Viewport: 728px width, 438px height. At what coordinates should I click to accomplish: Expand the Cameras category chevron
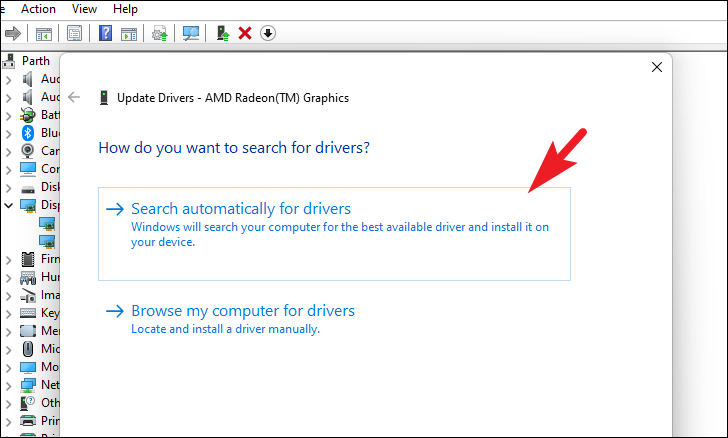point(8,152)
